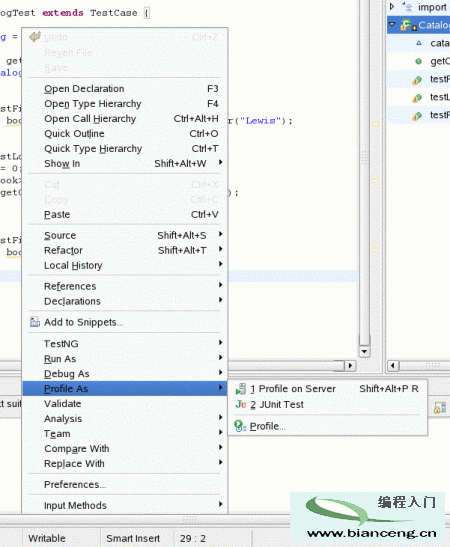
Task: Click the Smart Insert status bar field
Action: point(133,538)
